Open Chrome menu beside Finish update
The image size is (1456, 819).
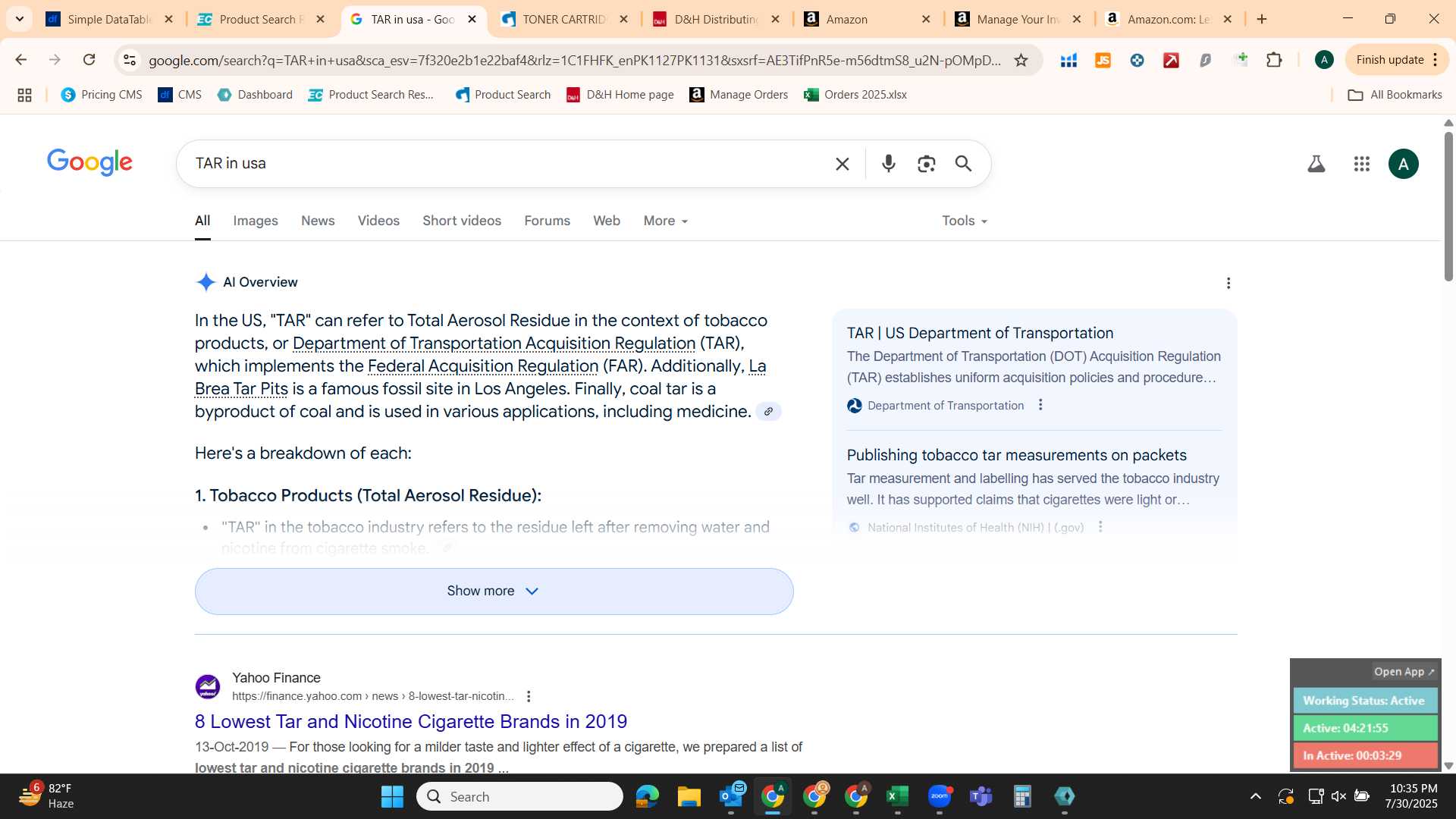click(x=1436, y=60)
